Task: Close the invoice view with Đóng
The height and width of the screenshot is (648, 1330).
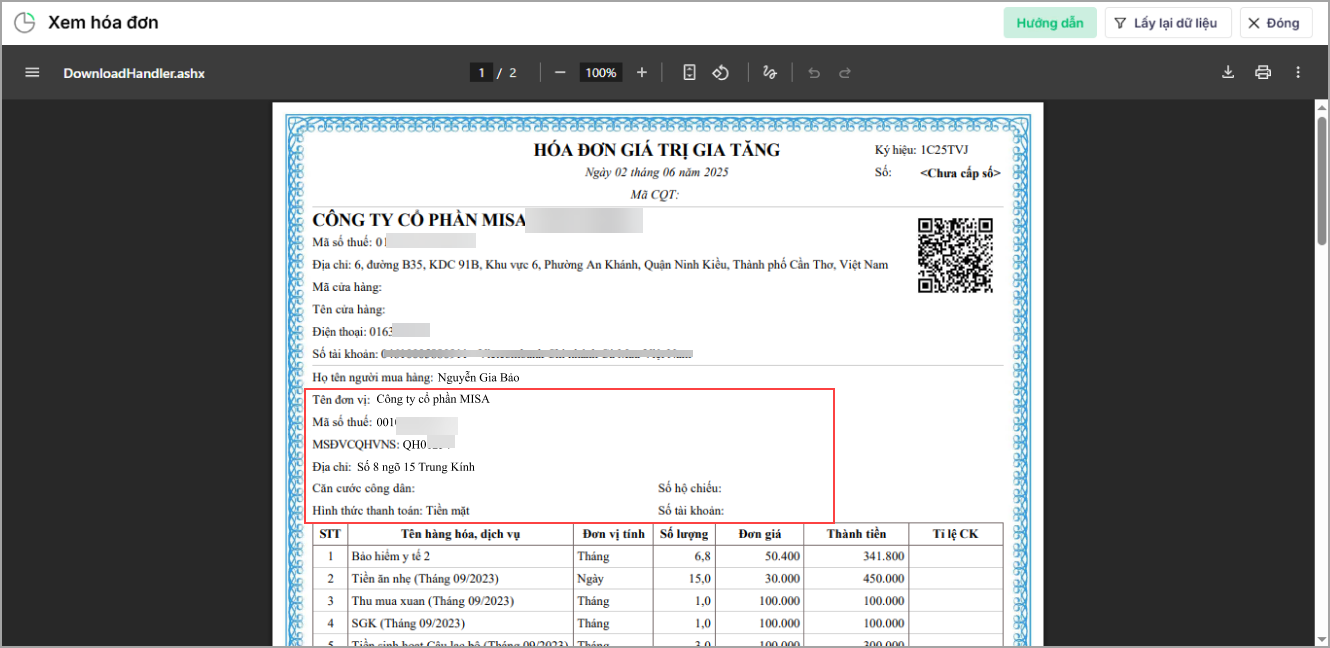Action: click(1275, 23)
